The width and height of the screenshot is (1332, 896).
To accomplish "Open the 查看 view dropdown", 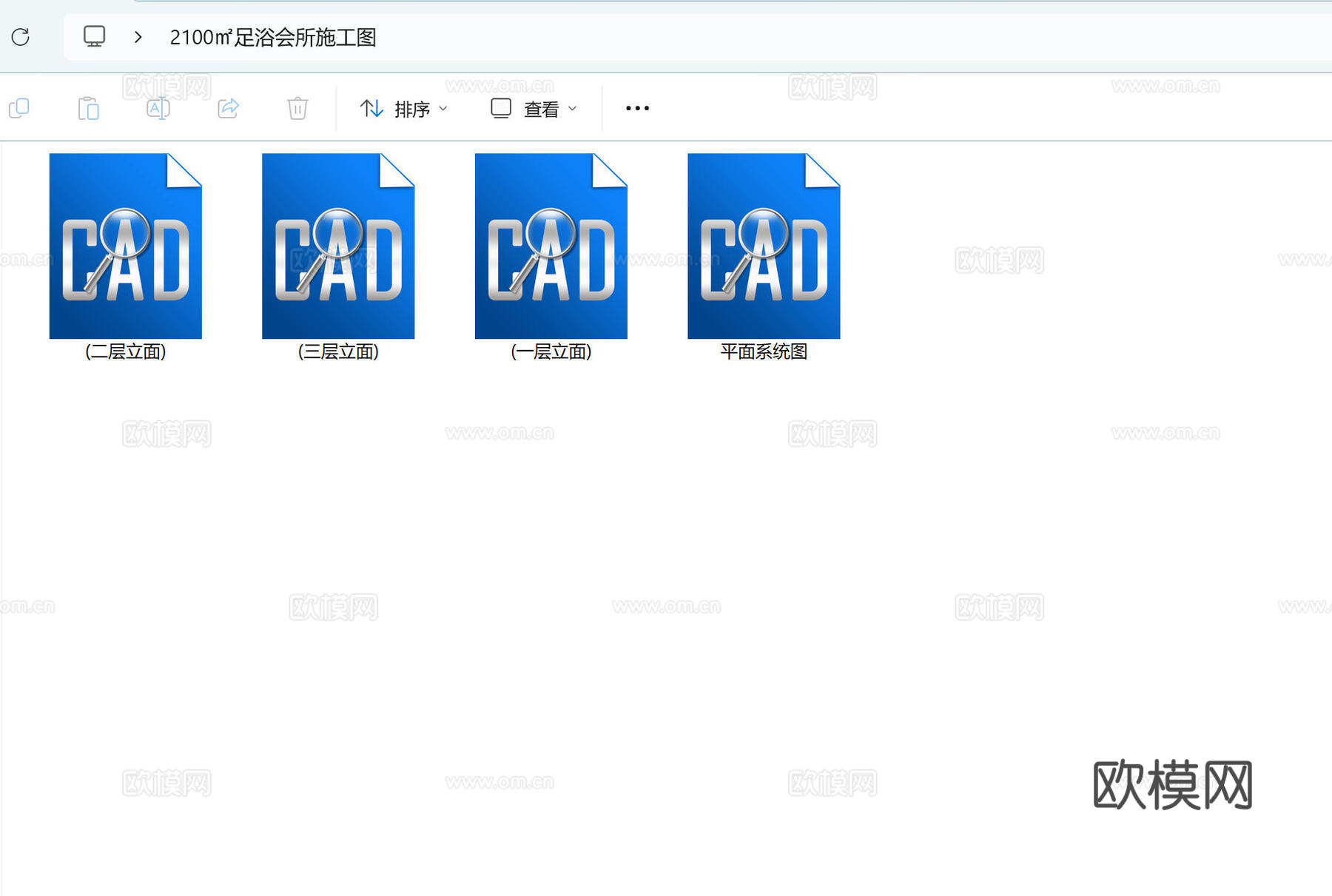I will click(534, 109).
